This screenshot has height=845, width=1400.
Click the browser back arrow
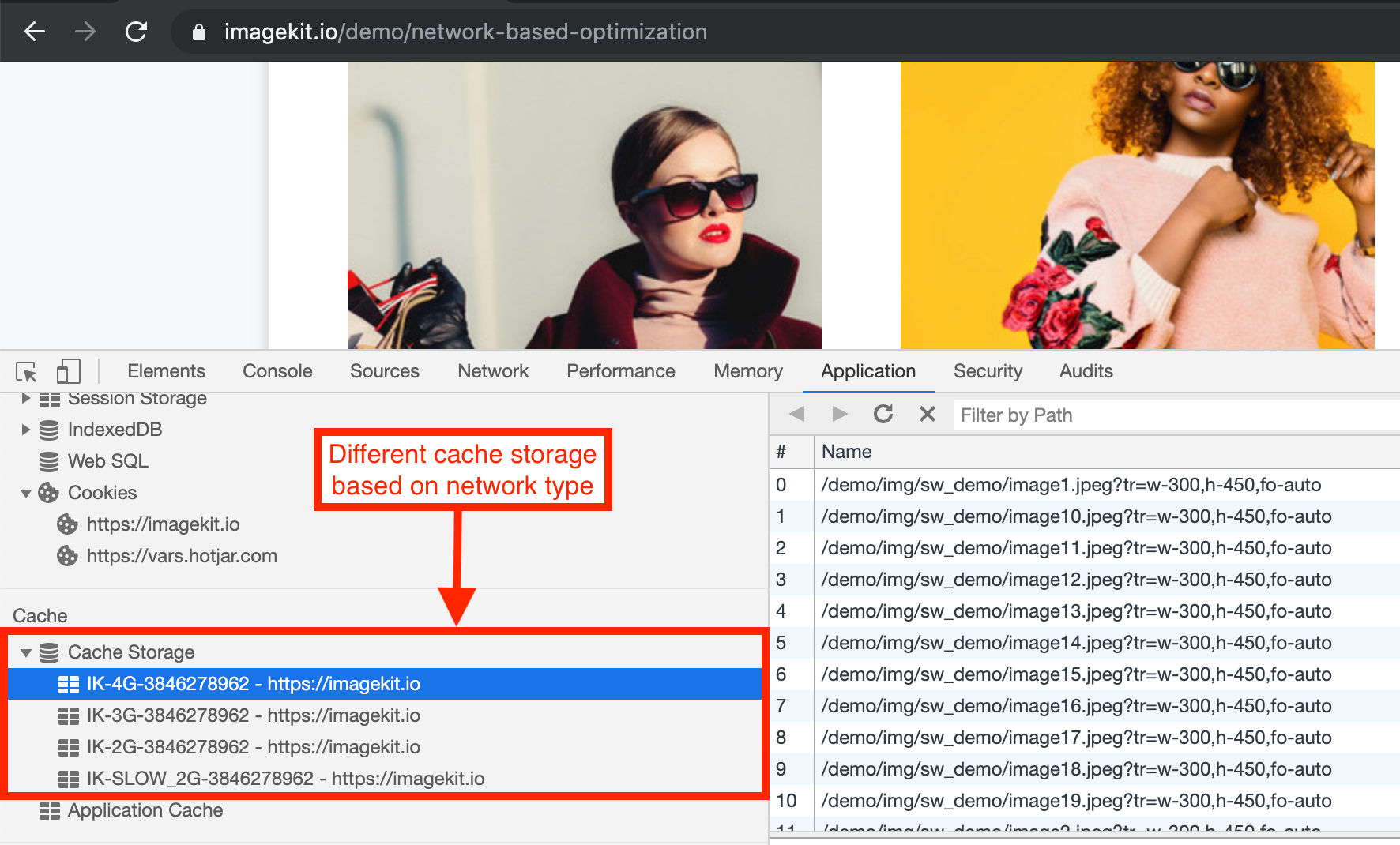[x=35, y=32]
